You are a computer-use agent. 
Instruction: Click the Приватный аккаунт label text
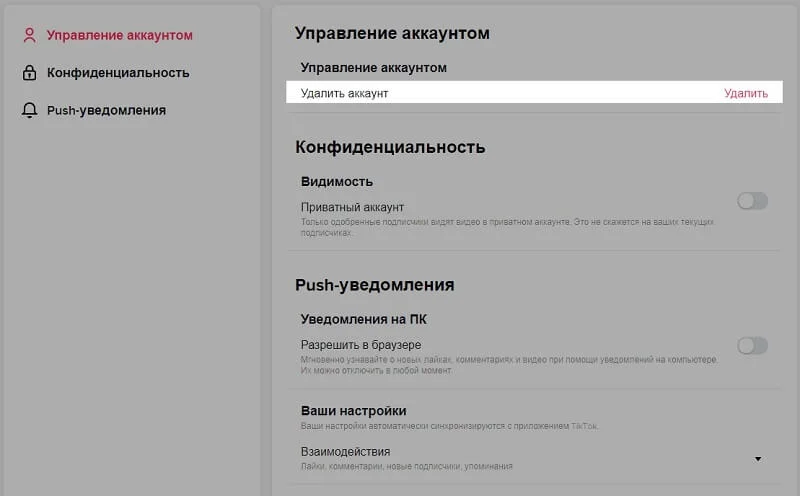(x=352, y=207)
